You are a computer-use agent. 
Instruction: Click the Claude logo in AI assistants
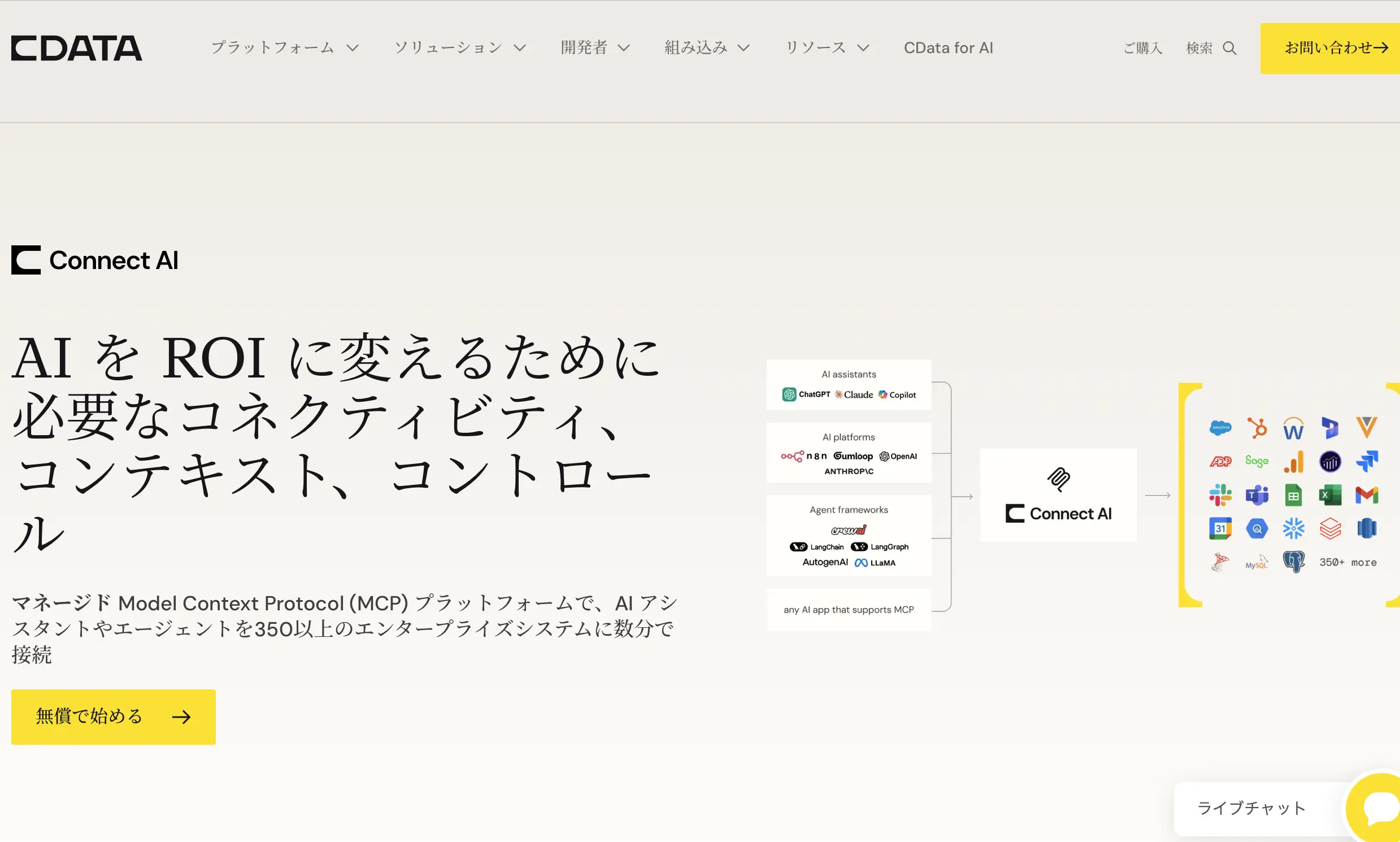click(x=854, y=394)
